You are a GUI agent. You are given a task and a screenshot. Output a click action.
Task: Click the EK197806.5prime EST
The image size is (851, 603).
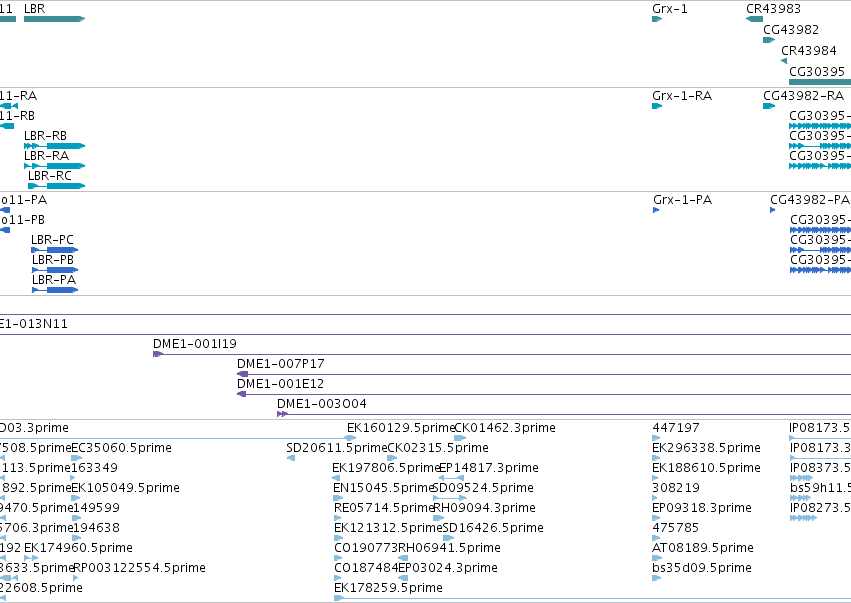[336, 478]
